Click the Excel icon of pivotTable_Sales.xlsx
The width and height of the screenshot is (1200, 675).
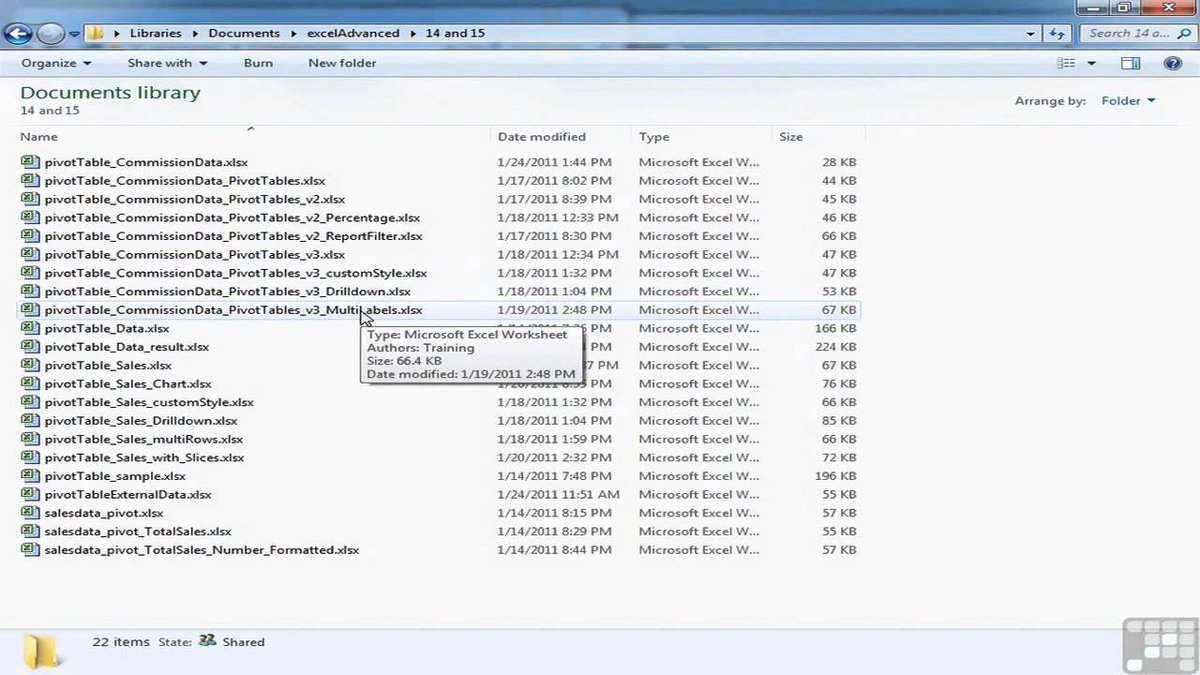(x=29, y=365)
